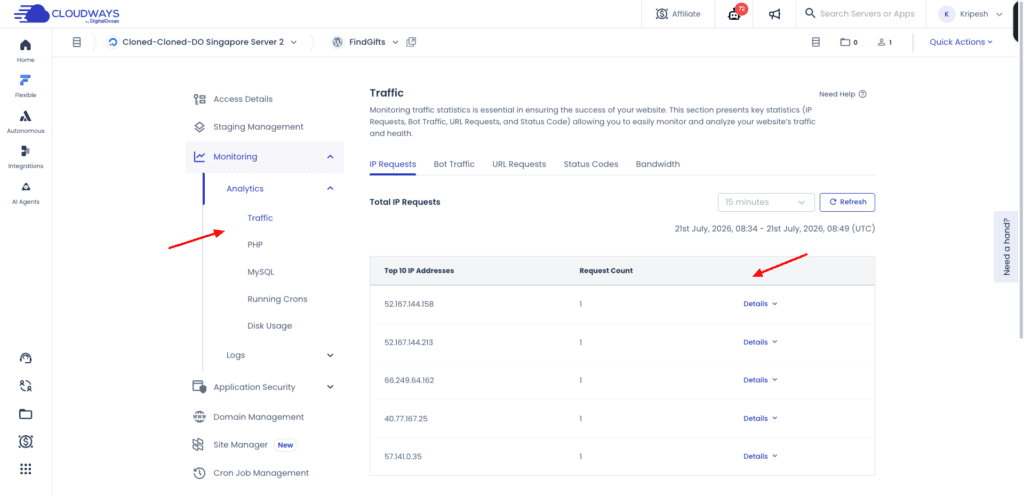The height and width of the screenshot is (495, 1024).
Task: Click the search magnifier icon
Action: tap(810, 13)
